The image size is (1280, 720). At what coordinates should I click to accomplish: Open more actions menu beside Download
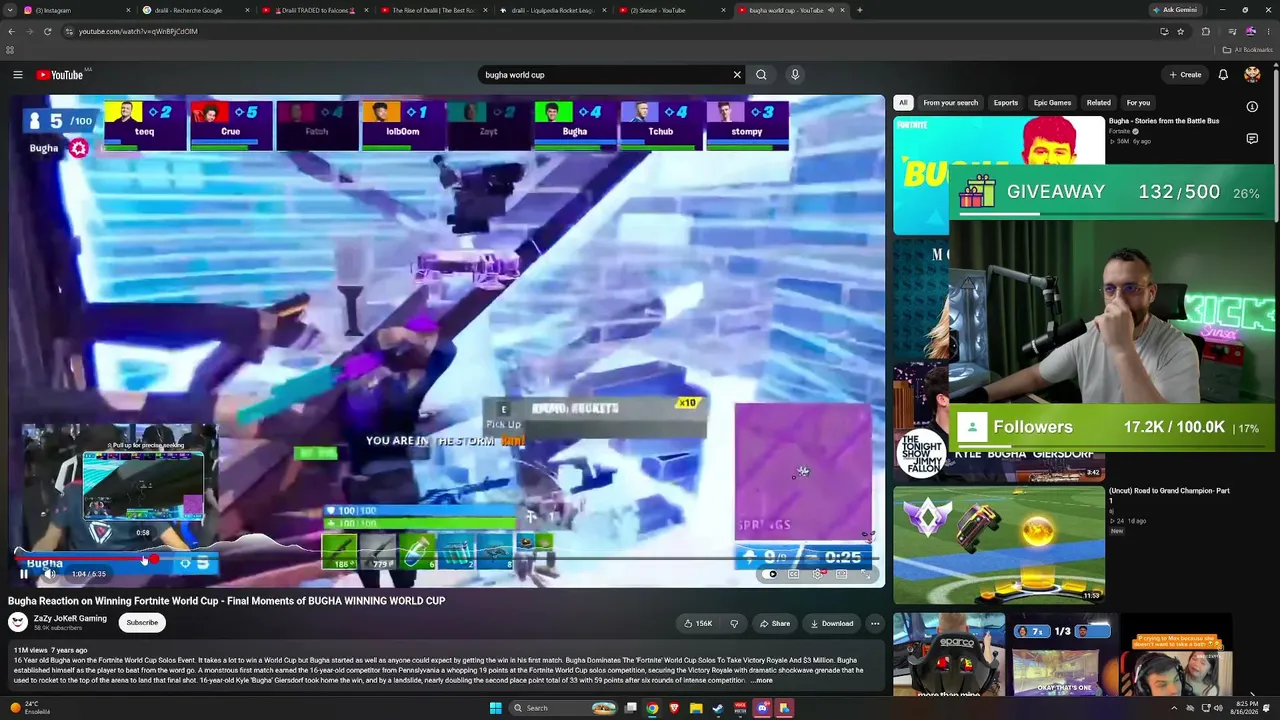[x=875, y=623]
